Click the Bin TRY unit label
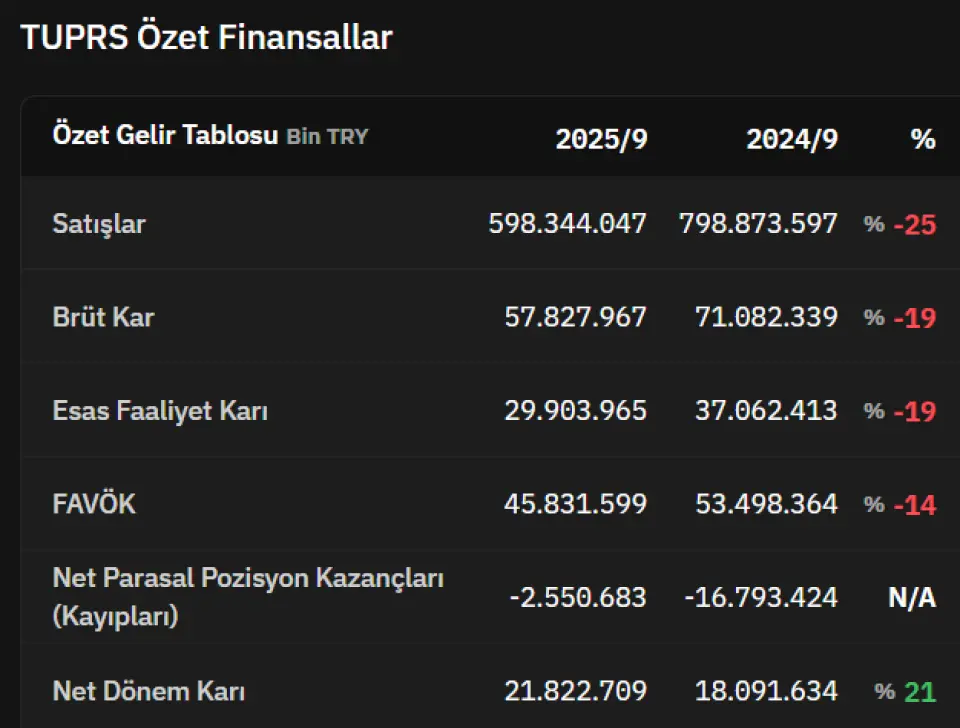 (327, 137)
